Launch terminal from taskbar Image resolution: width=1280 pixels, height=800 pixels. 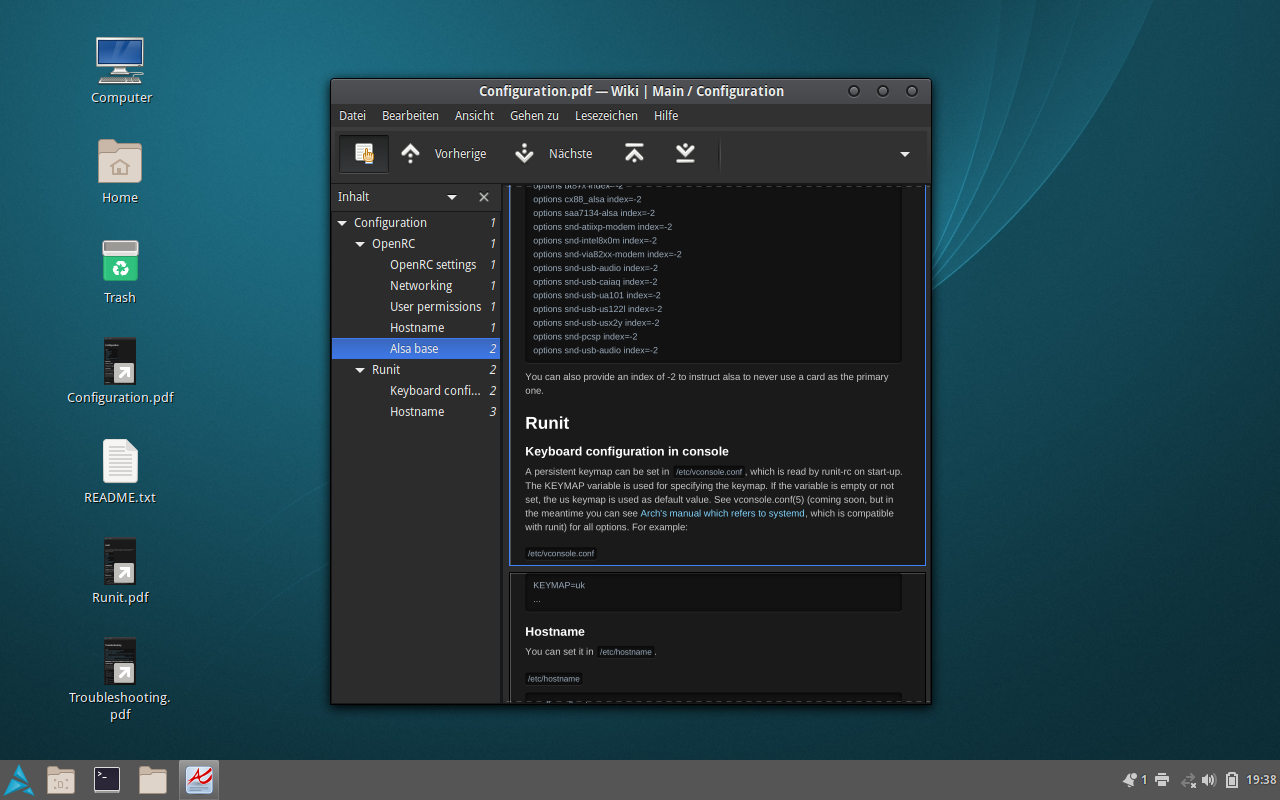coord(107,780)
